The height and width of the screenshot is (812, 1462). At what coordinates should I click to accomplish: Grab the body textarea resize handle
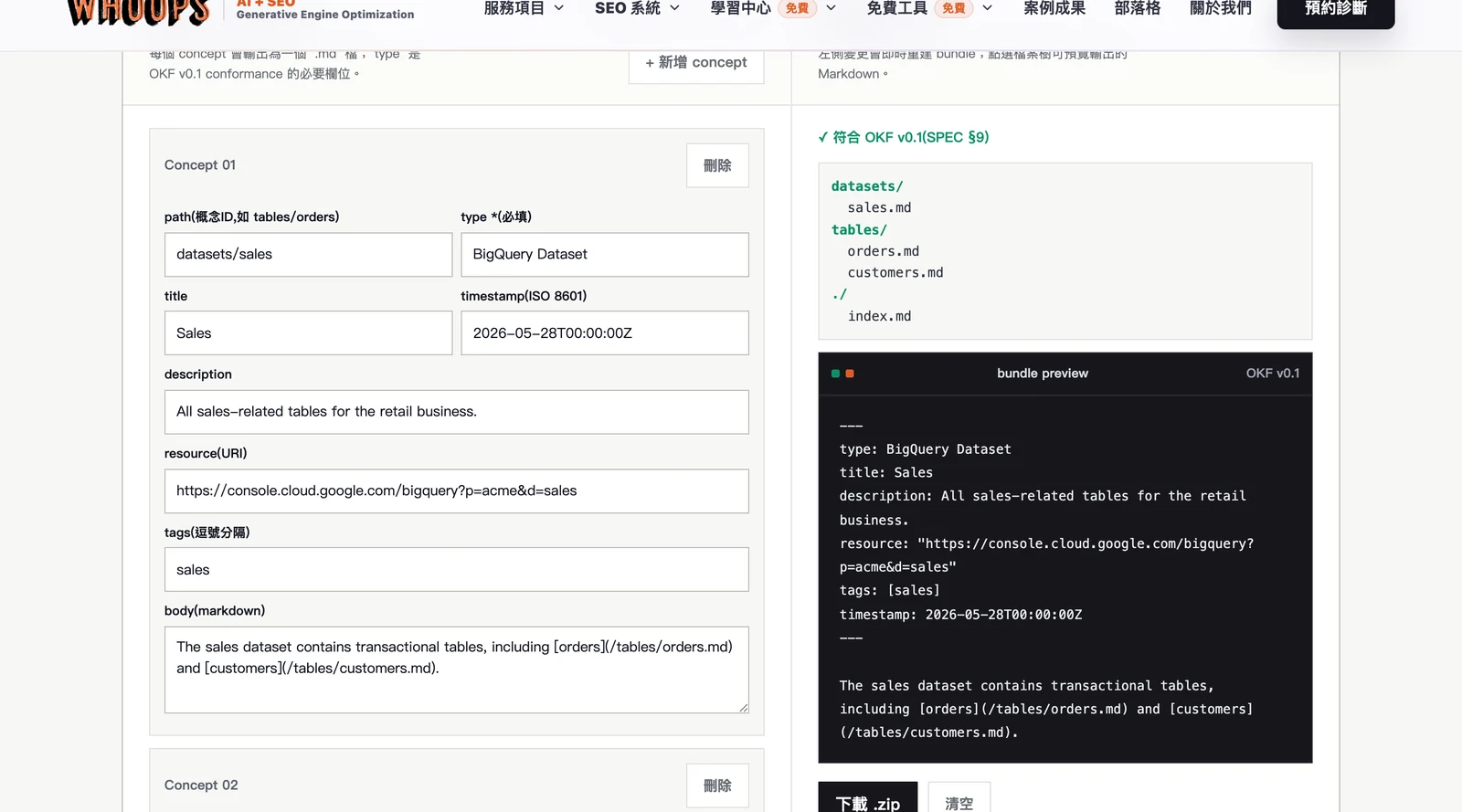tap(743, 707)
